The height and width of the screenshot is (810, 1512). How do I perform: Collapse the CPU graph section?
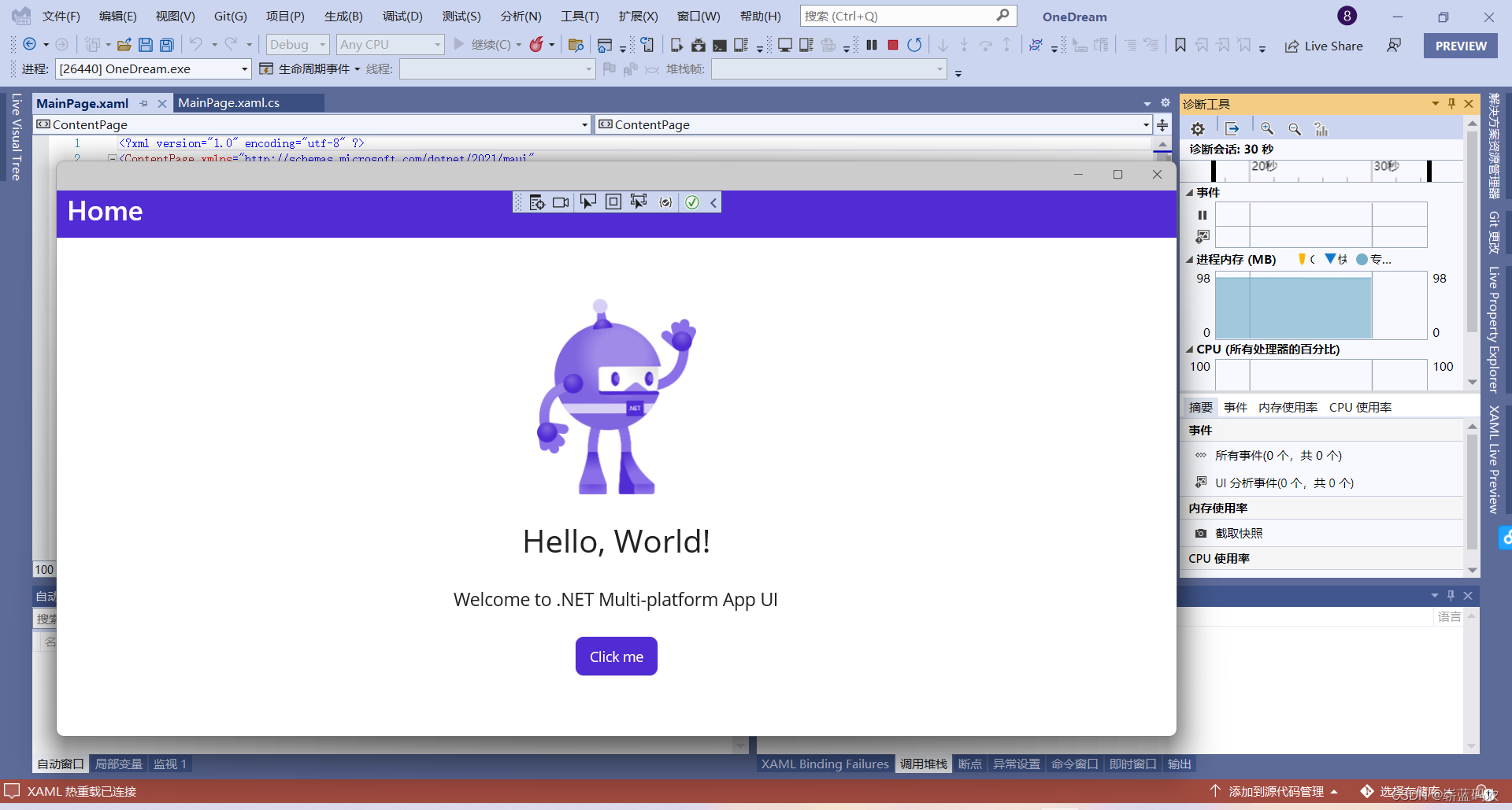pyautogui.click(x=1190, y=350)
